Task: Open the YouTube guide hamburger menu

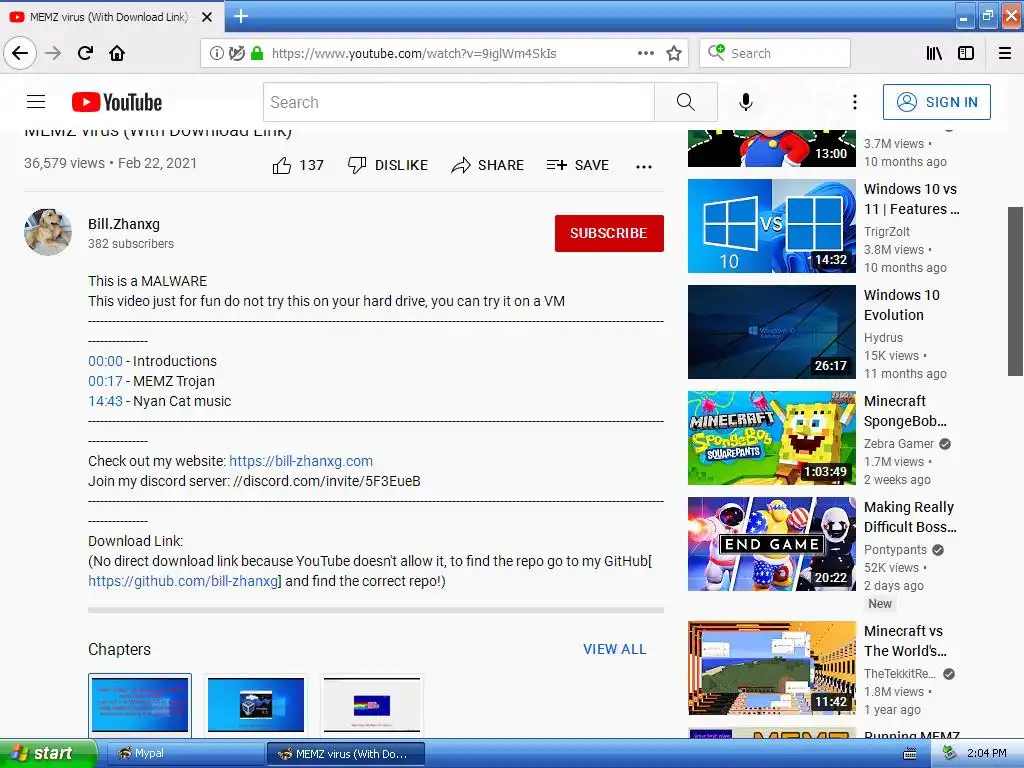Action: [36, 102]
